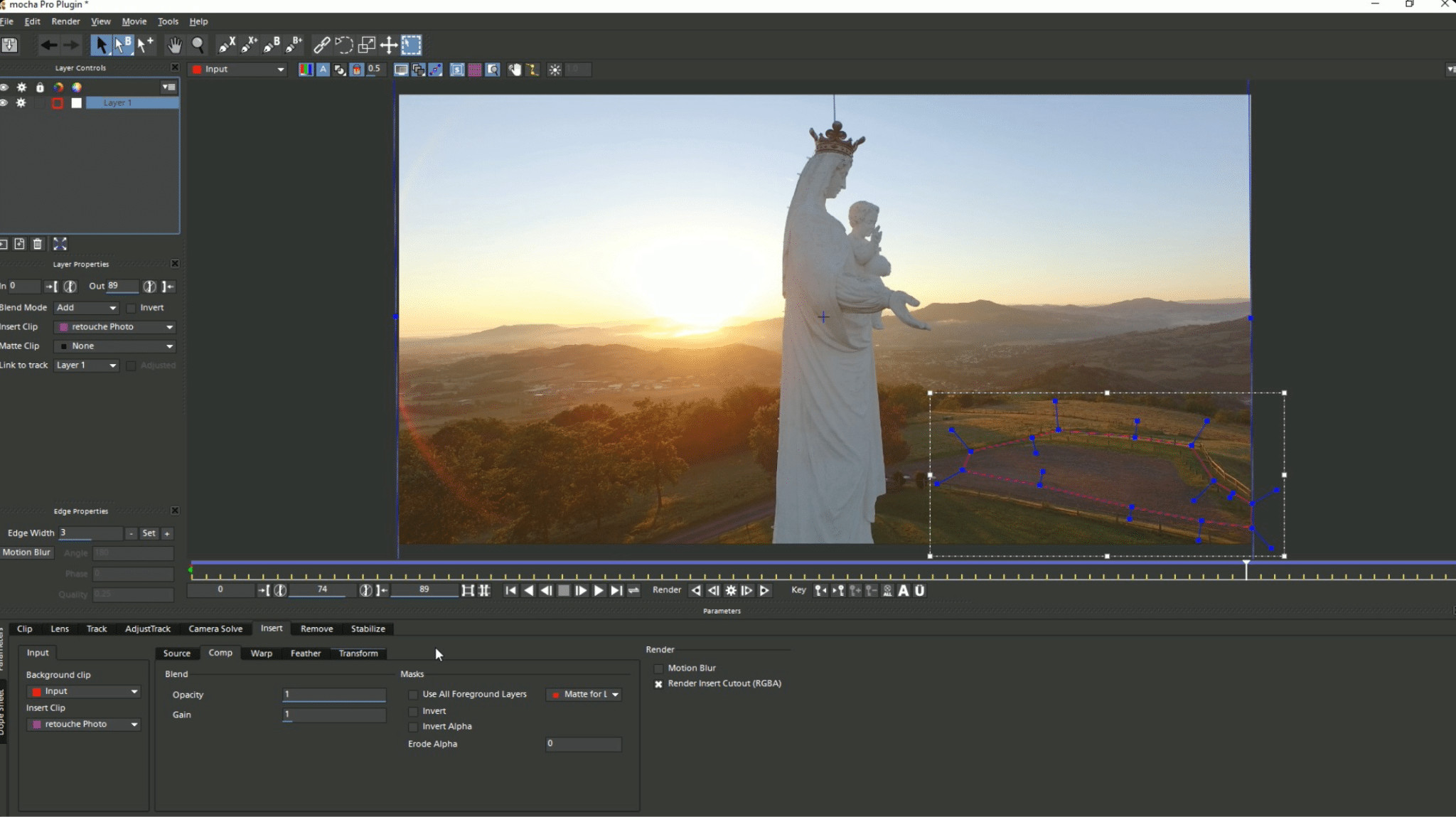This screenshot has width=1456, height=817.
Task: Toggle the Transform bounding box tool
Action: pos(412,46)
